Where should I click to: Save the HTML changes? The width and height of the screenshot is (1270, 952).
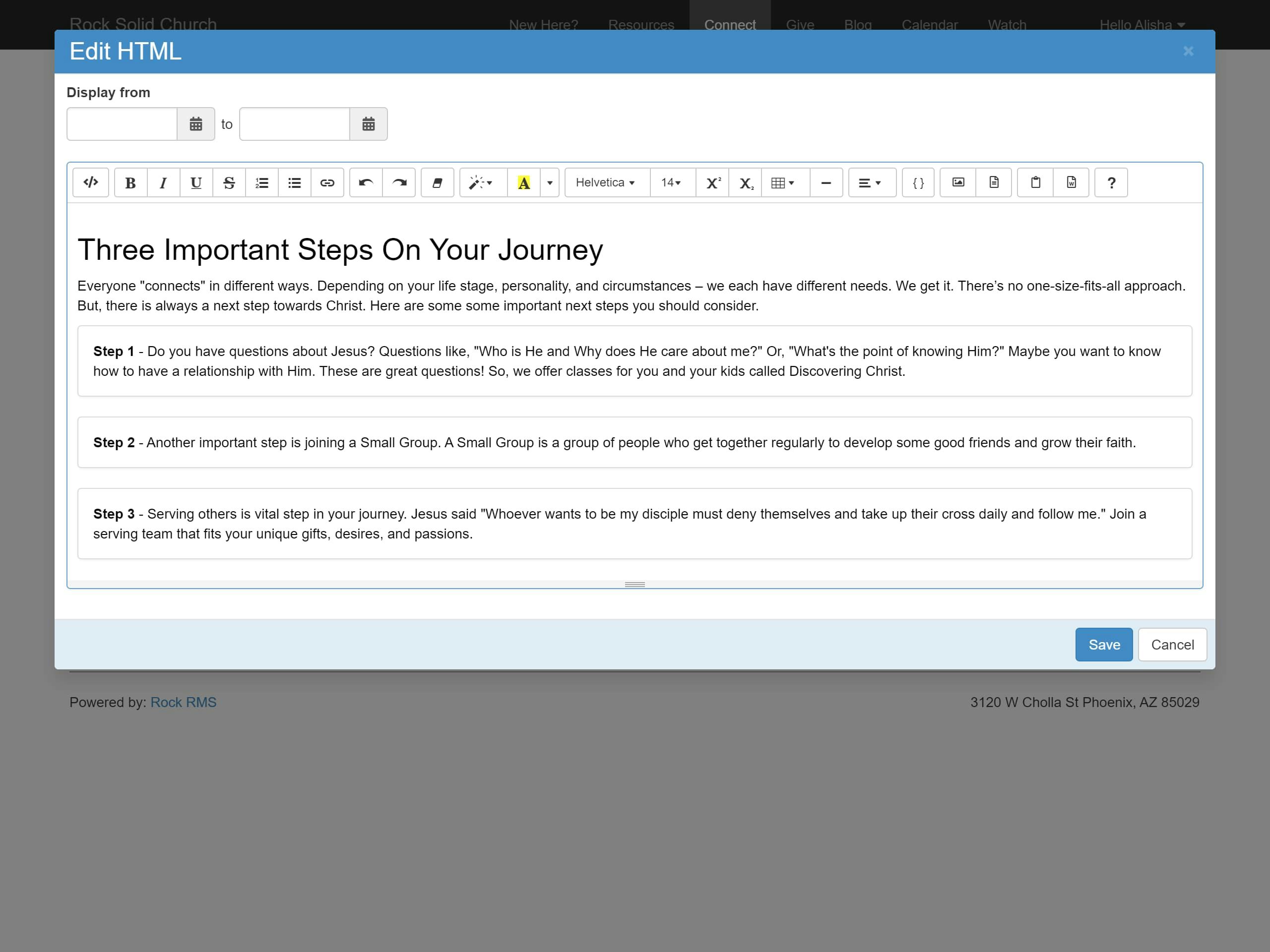point(1103,644)
